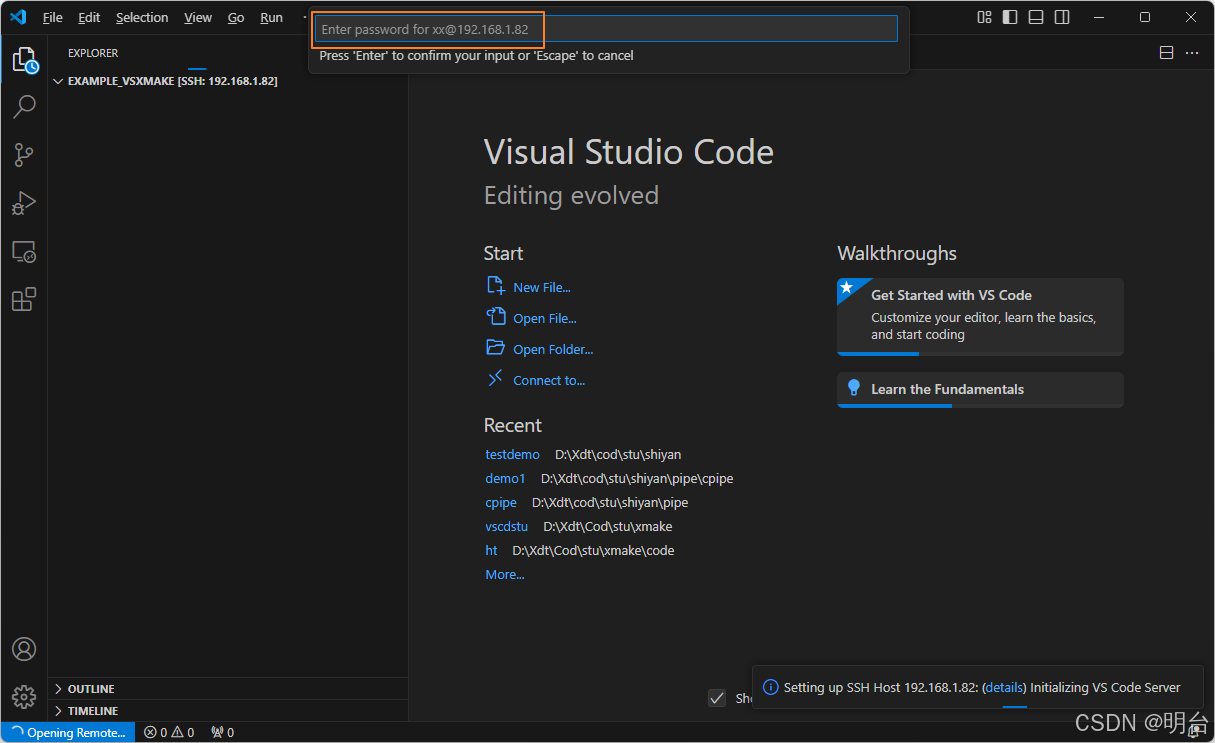
Task: Open the Accounts icon in activity bar
Action: (24, 649)
